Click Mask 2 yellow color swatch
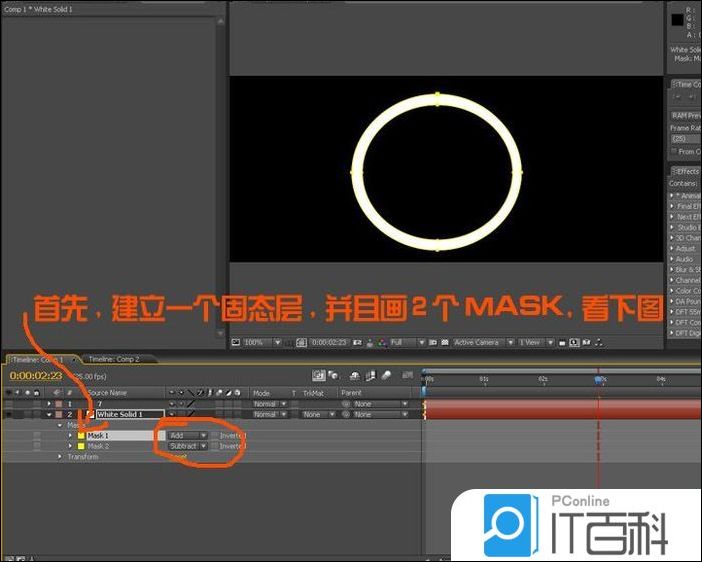 [81, 446]
